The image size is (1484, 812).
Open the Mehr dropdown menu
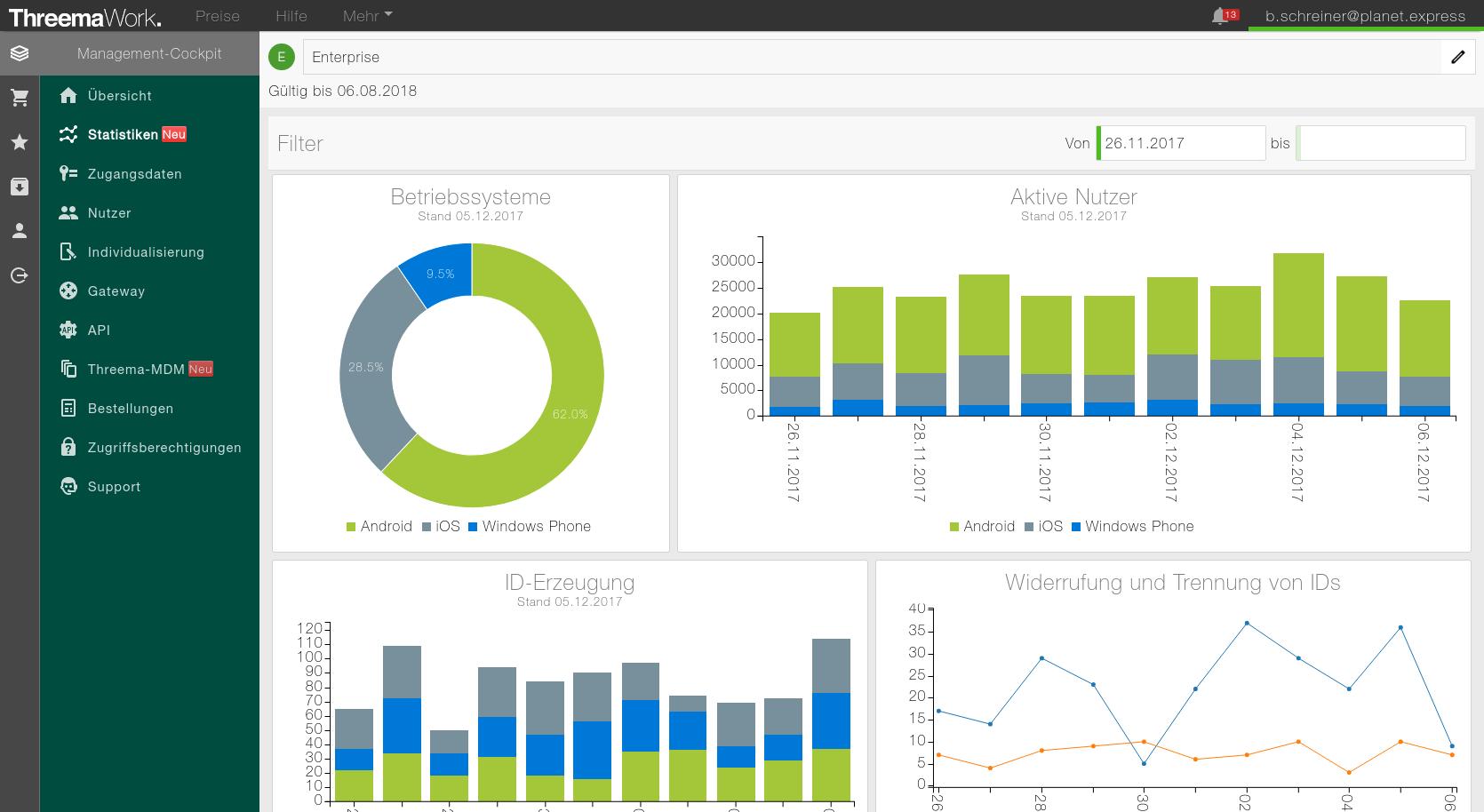(x=367, y=16)
